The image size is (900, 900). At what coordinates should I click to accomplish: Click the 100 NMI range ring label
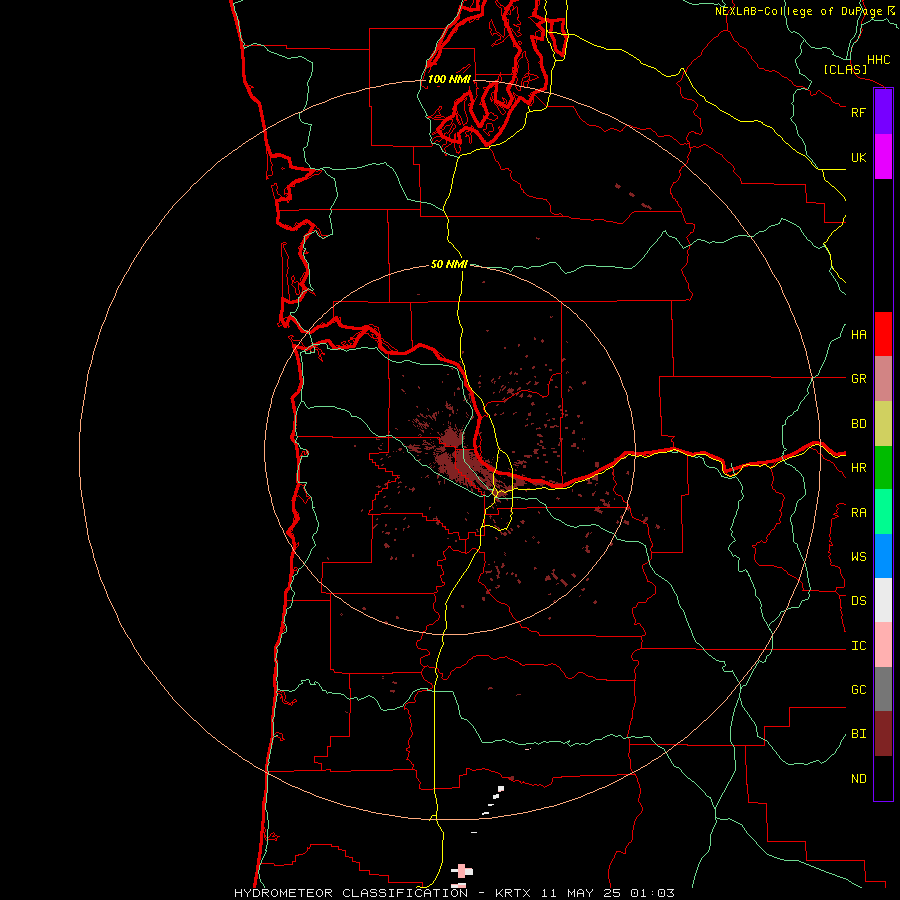coord(449,79)
